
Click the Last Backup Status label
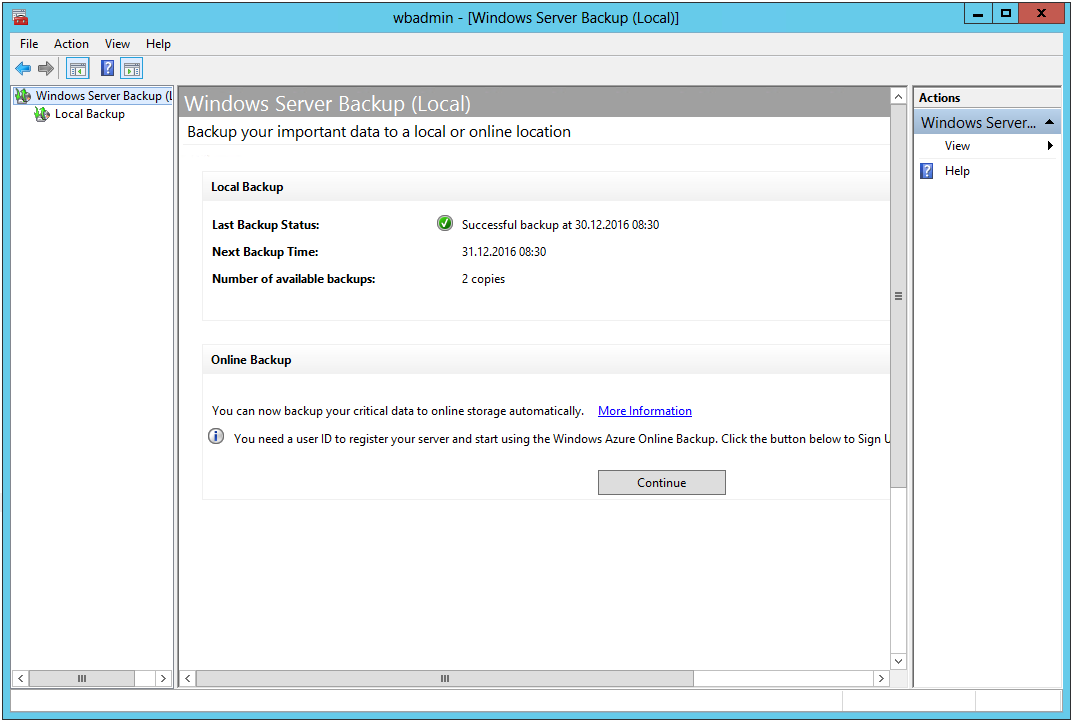point(265,225)
